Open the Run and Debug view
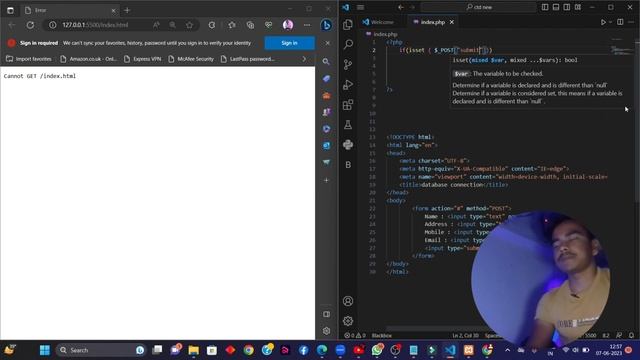The image size is (640, 360). coord(348,84)
